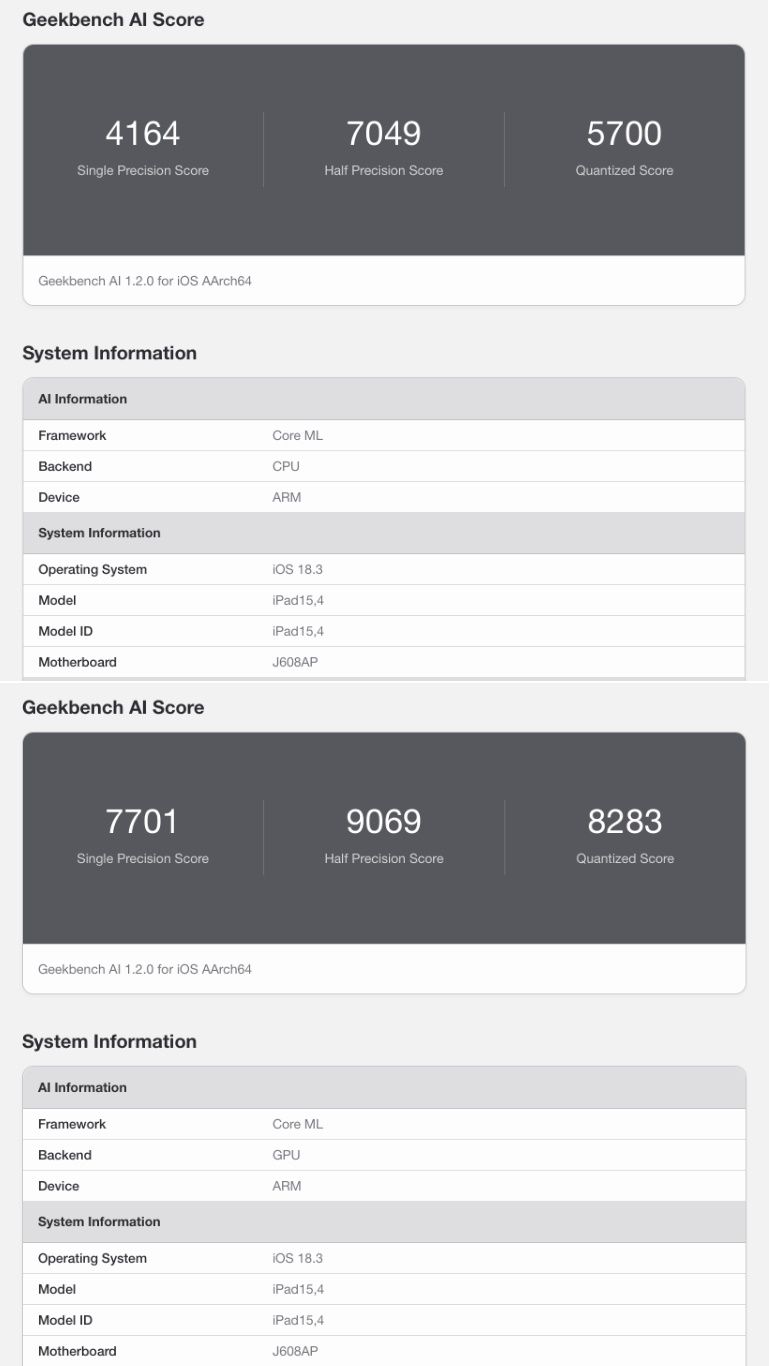Click 'Operating System' label in the CPU result

point(92,569)
